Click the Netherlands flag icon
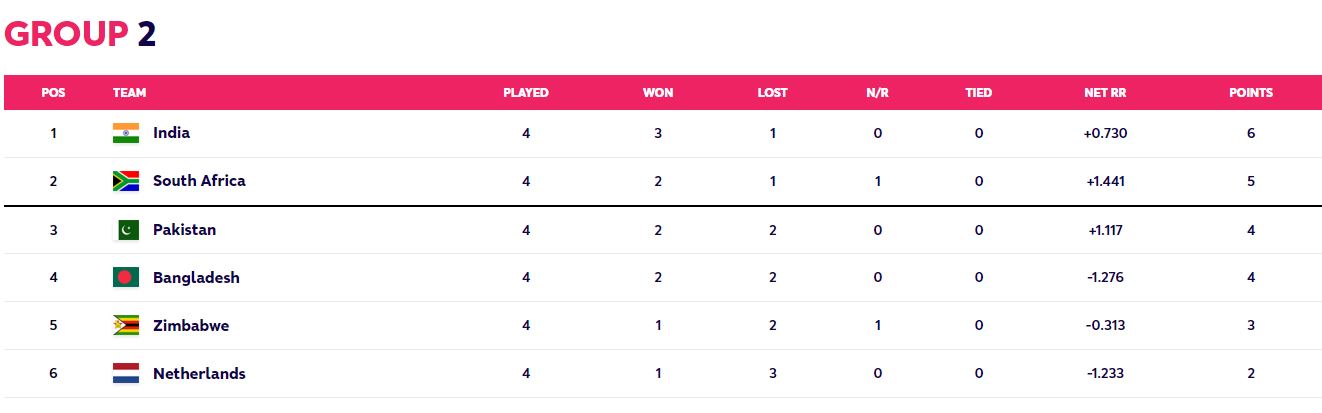Screen dimensions: 1322x413 click(126, 374)
